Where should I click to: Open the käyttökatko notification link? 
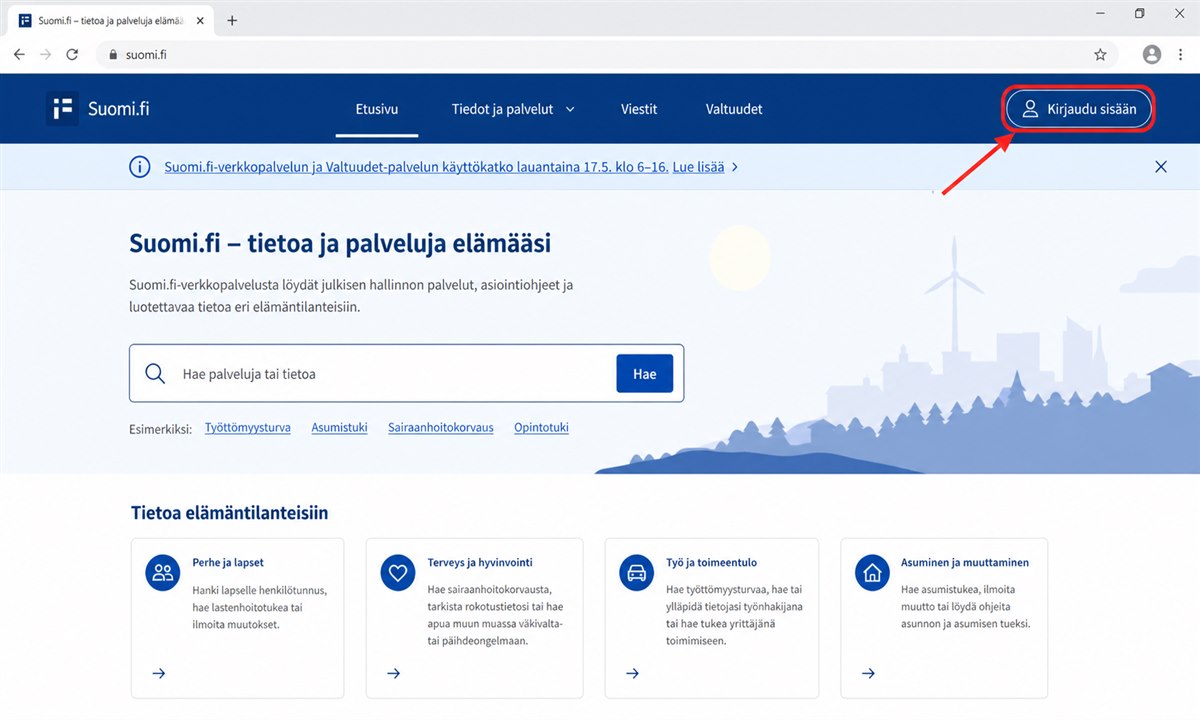tap(415, 167)
